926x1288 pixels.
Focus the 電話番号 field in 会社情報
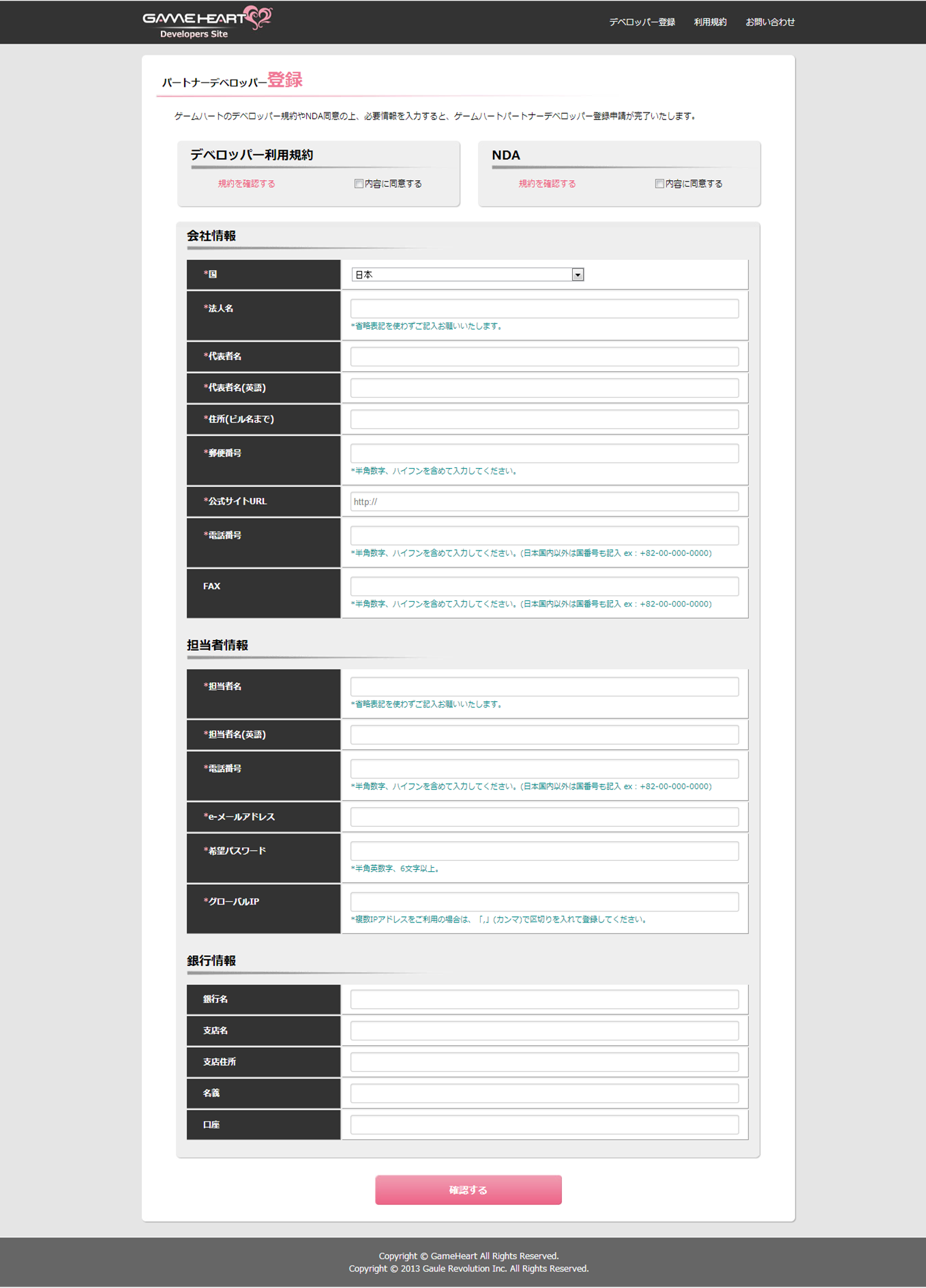tap(544, 536)
